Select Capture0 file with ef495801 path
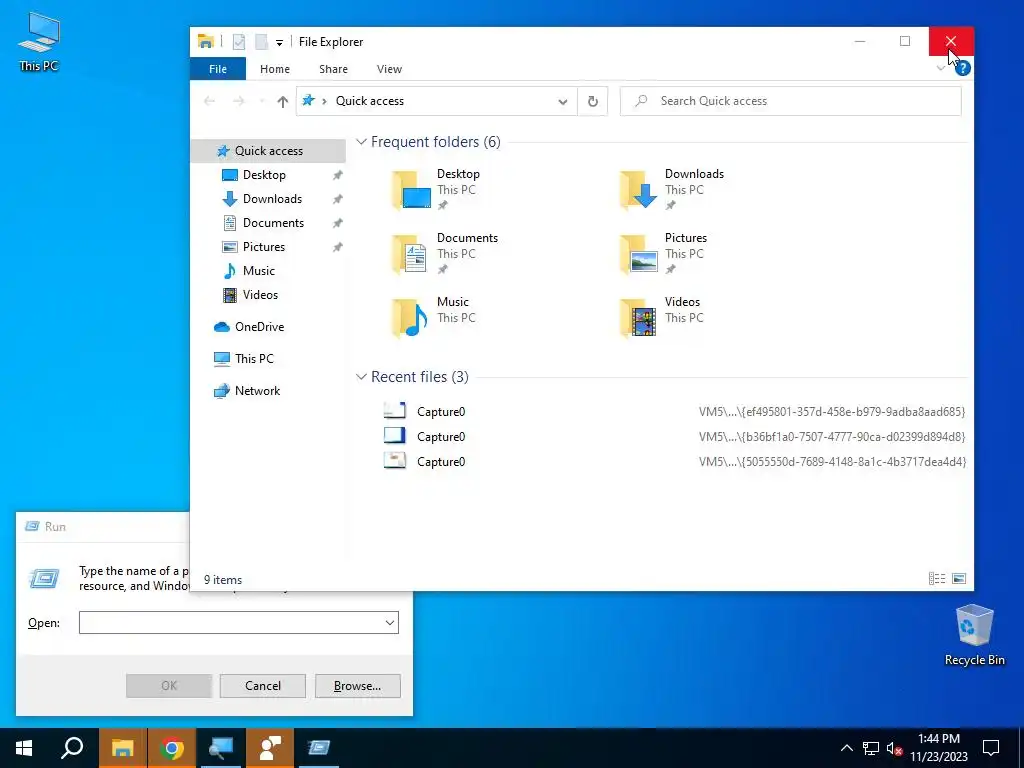Viewport: 1024px width, 768px height. click(673, 411)
